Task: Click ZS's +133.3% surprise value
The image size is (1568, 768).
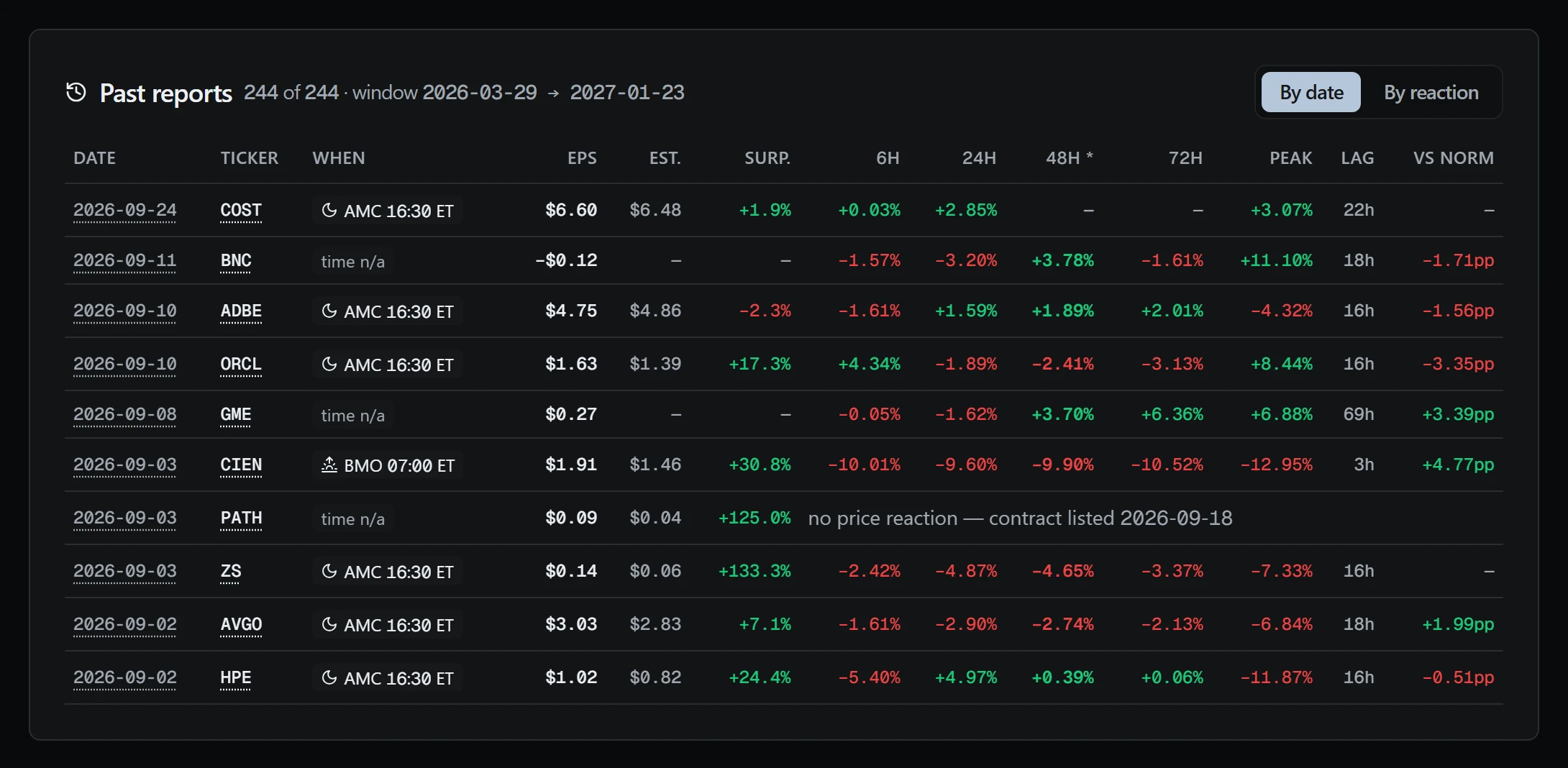Action: 755,571
